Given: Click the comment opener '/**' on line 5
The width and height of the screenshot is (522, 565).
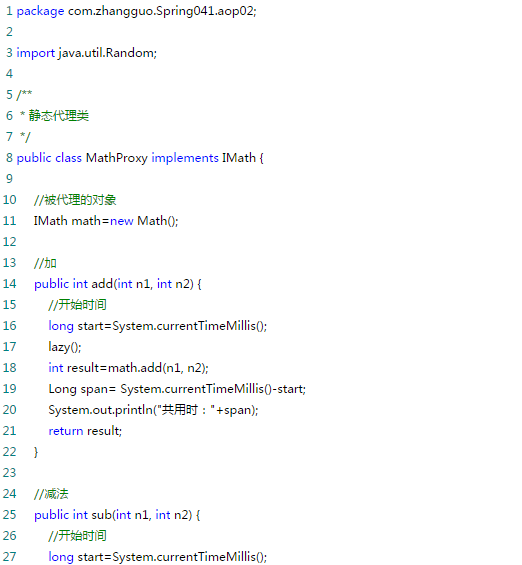Looking at the screenshot, I should [24, 95].
